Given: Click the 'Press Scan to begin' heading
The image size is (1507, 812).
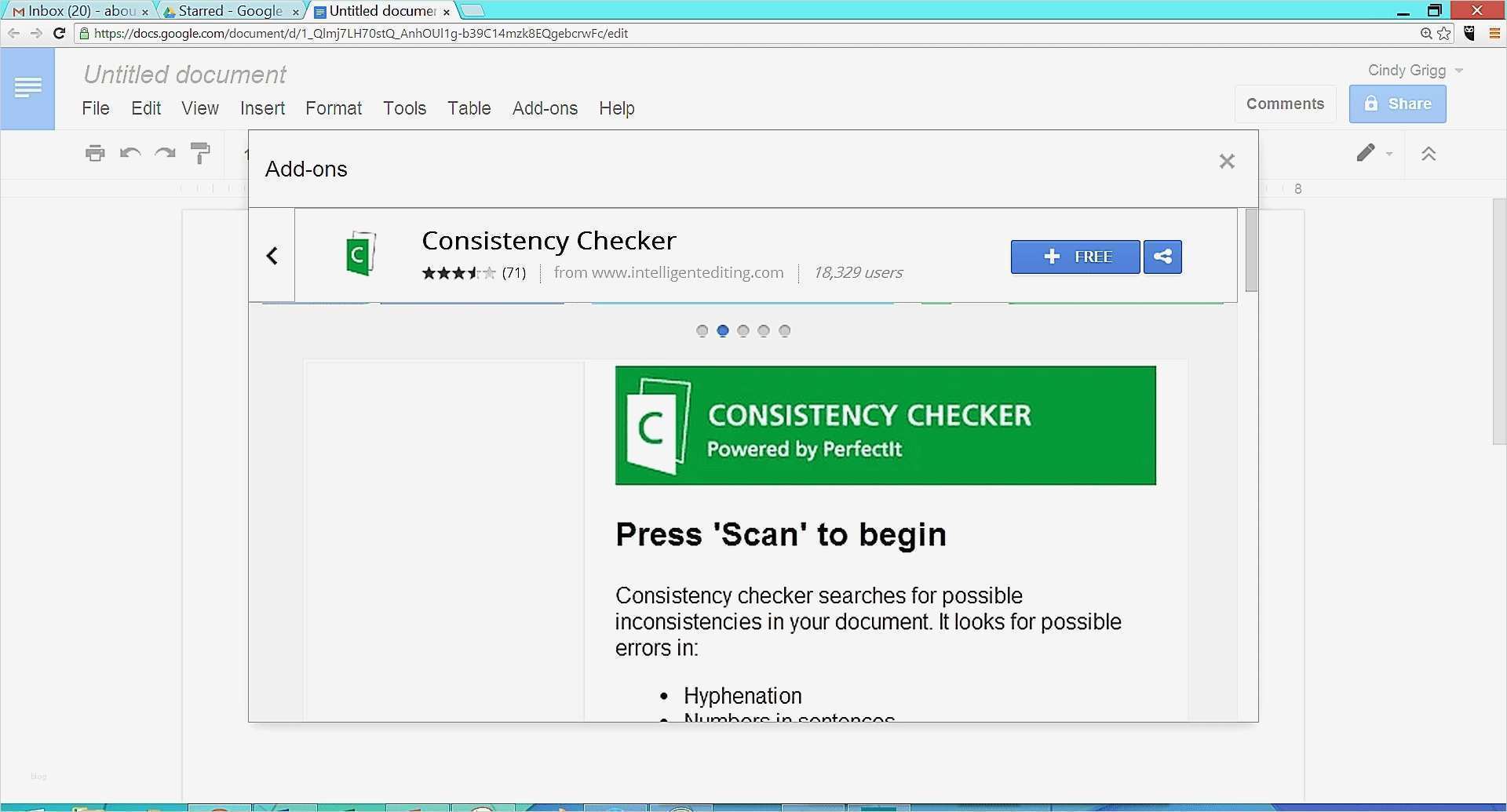Looking at the screenshot, I should [781, 534].
